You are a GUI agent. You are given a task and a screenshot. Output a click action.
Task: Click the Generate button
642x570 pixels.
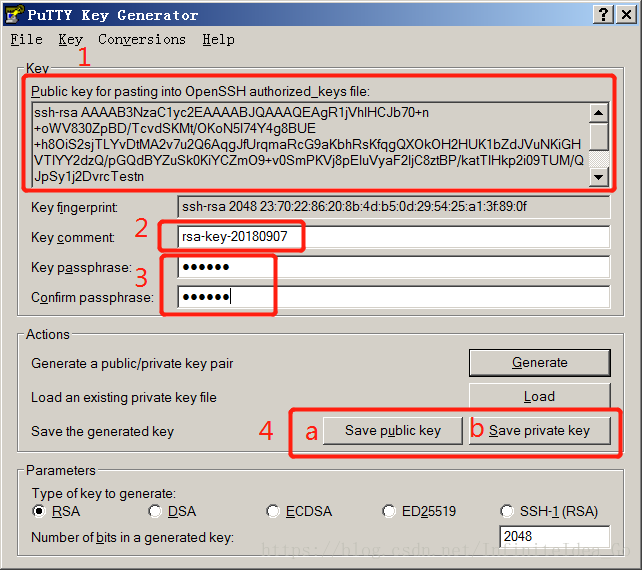click(540, 363)
